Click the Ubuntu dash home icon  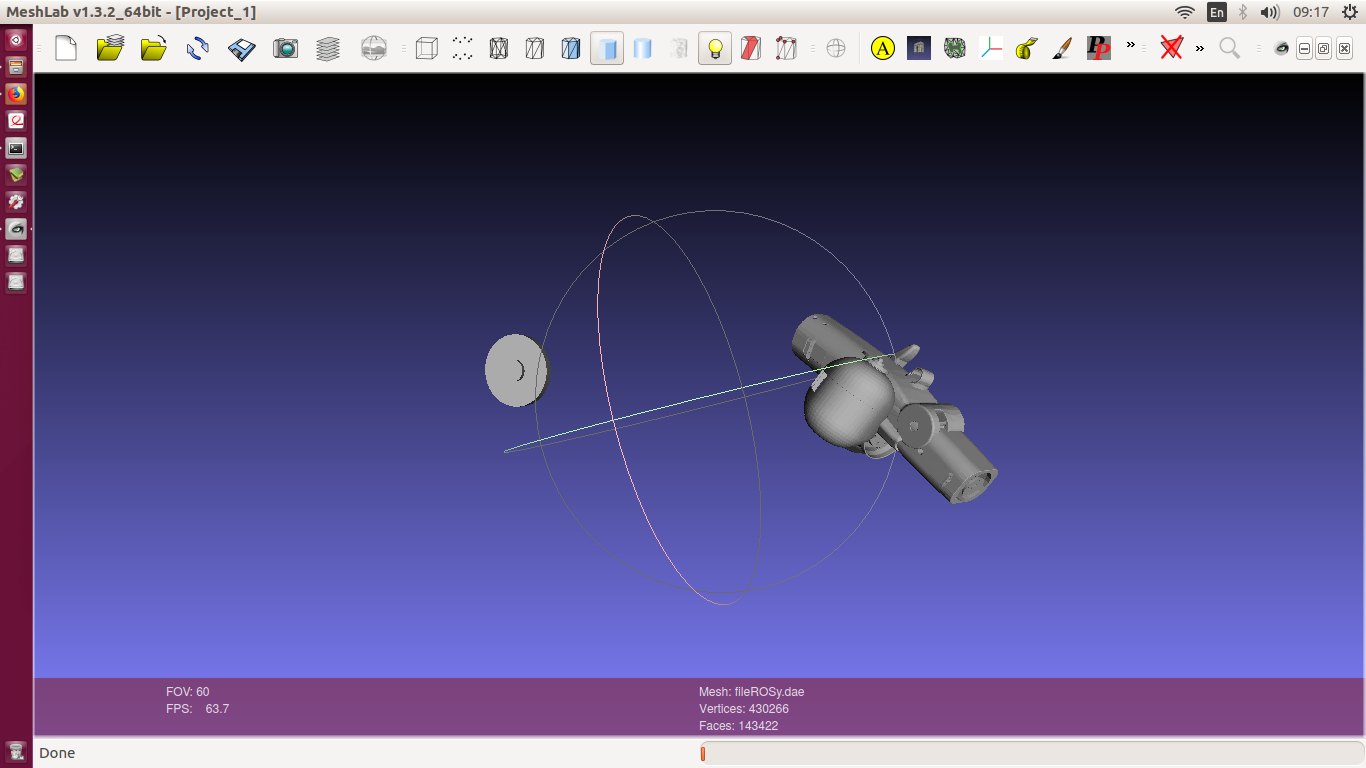point(16,40)
